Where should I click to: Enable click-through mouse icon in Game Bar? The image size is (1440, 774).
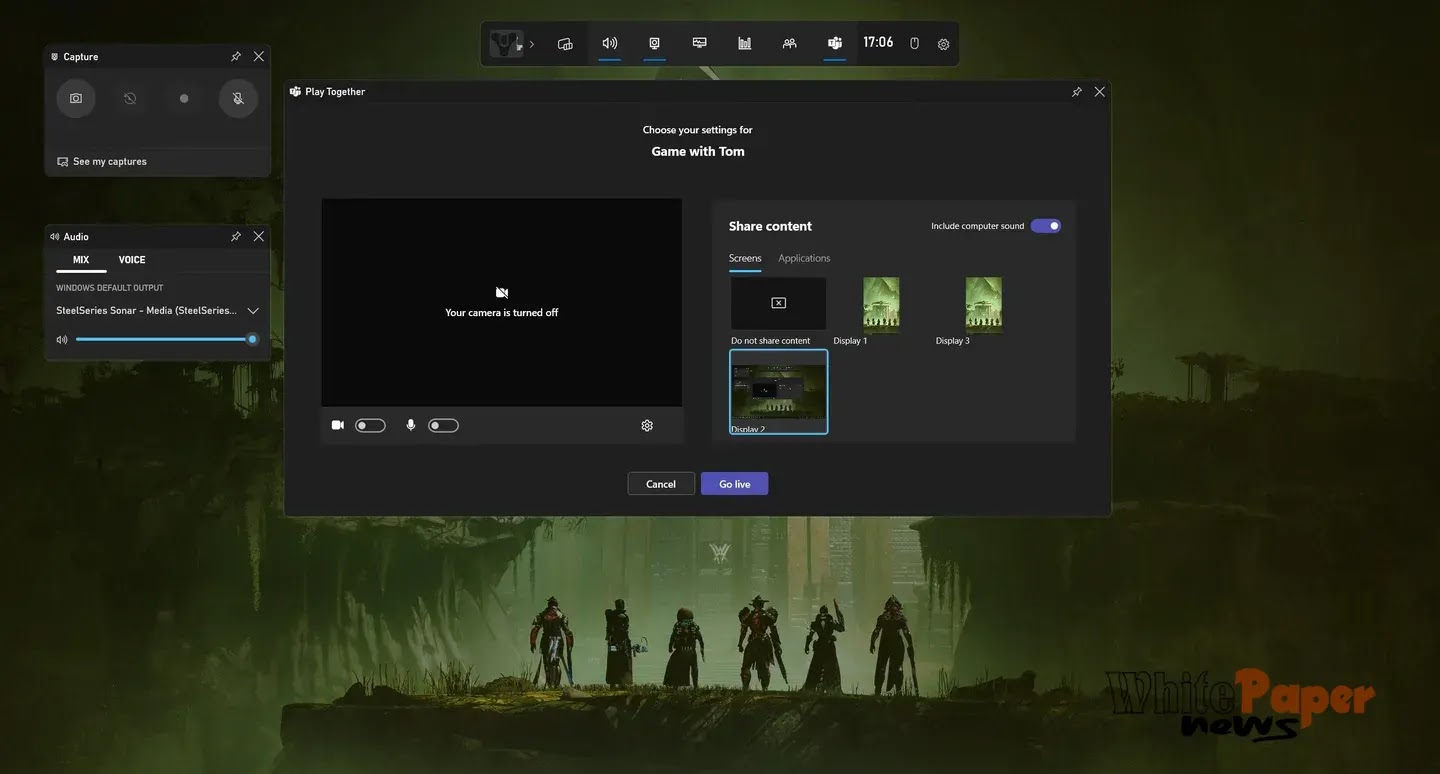click(914, 44)
